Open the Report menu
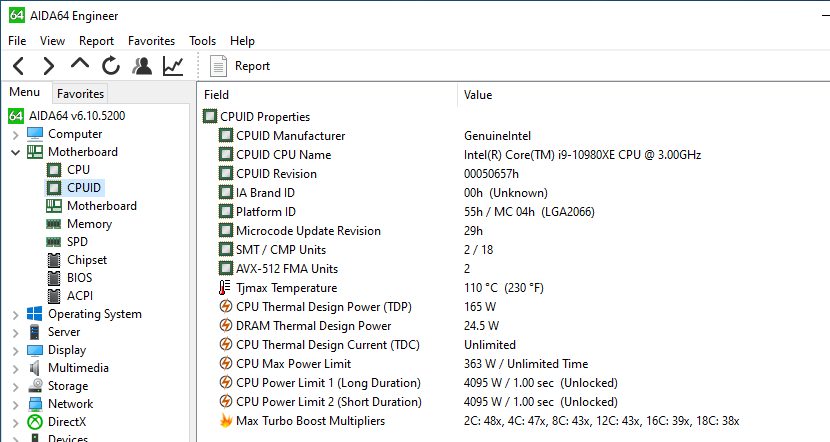The height and width of the screenshot is (442, 830). point(96,41)
